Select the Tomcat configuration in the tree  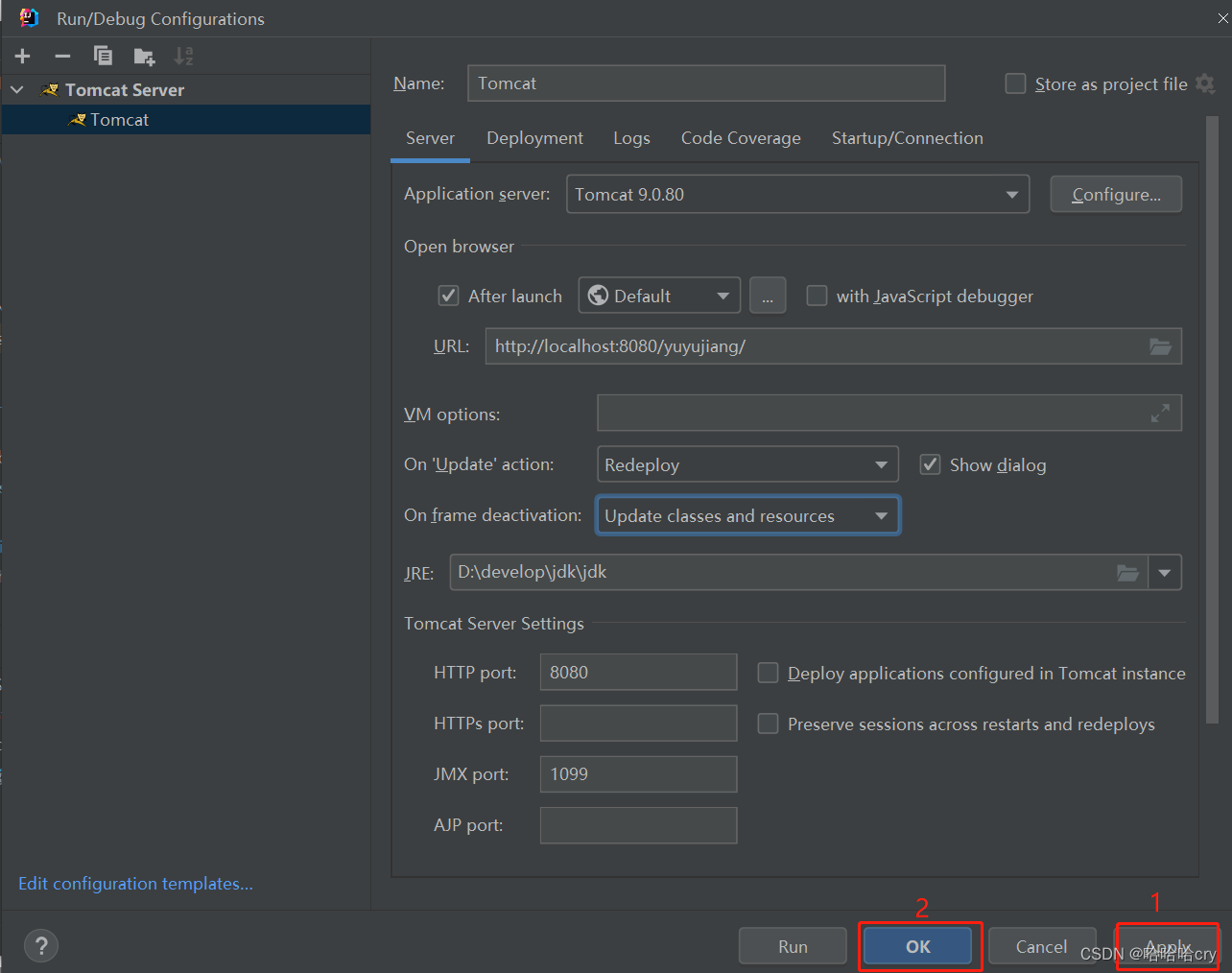click(x=186, y=120)
